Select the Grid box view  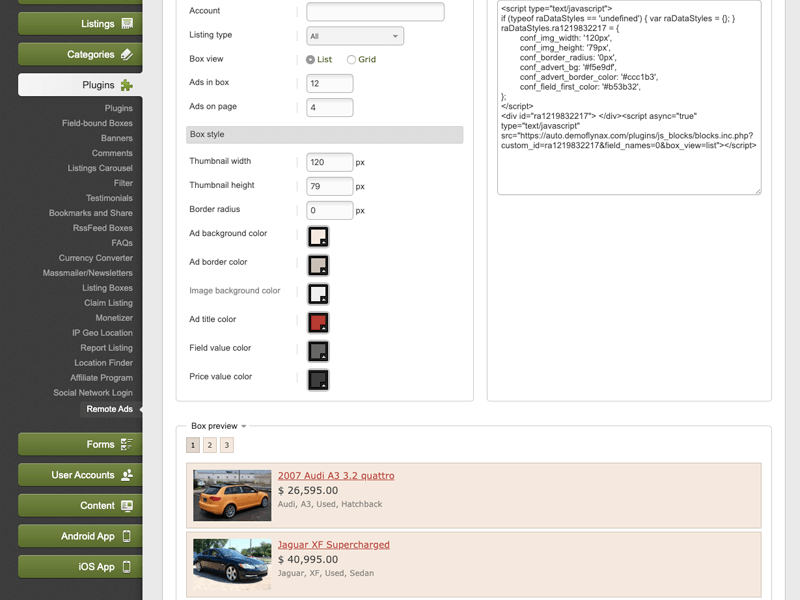point(351,60)
